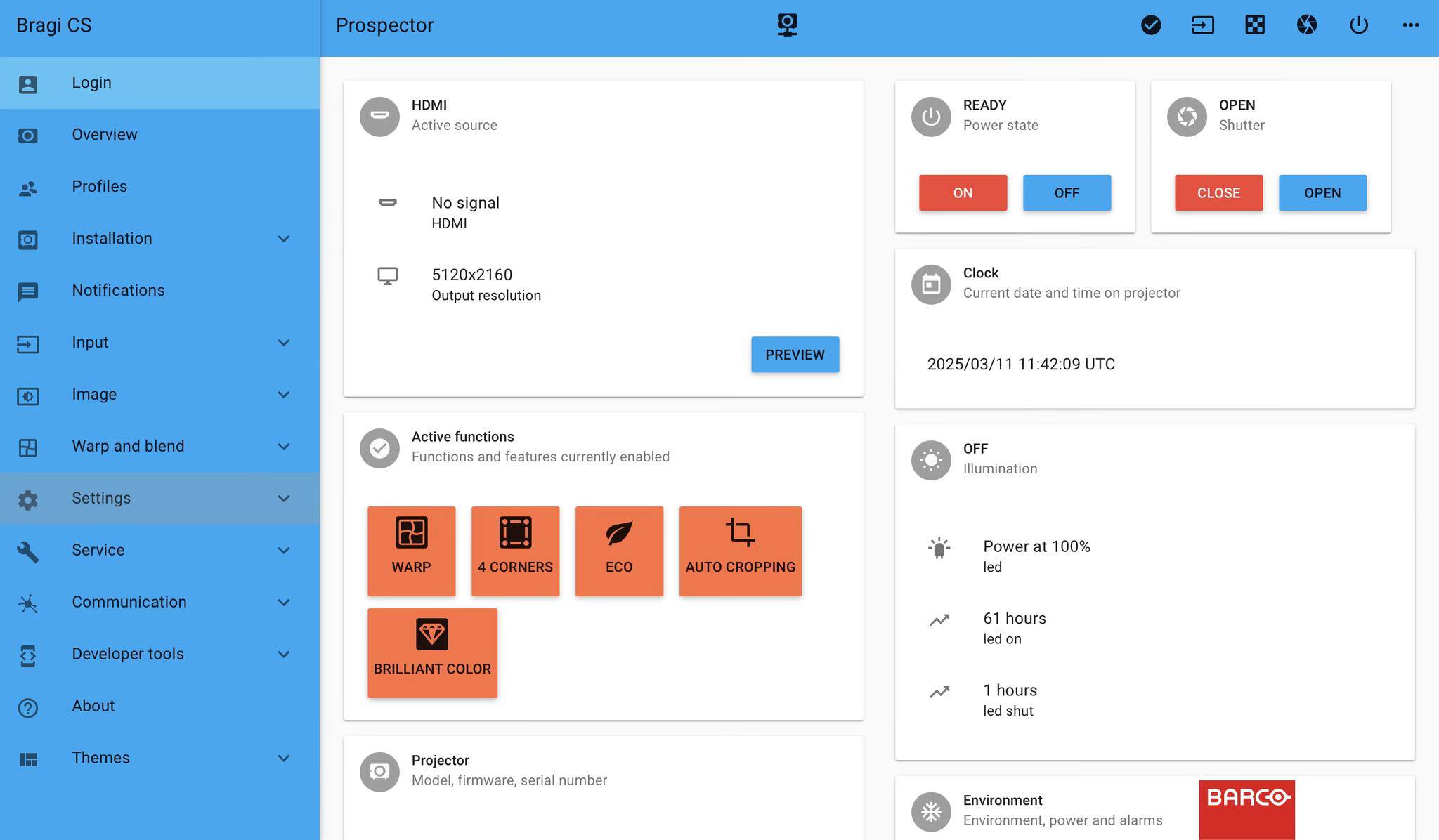
Task: Click the Clock calendar icon
Action: [931, 284]
